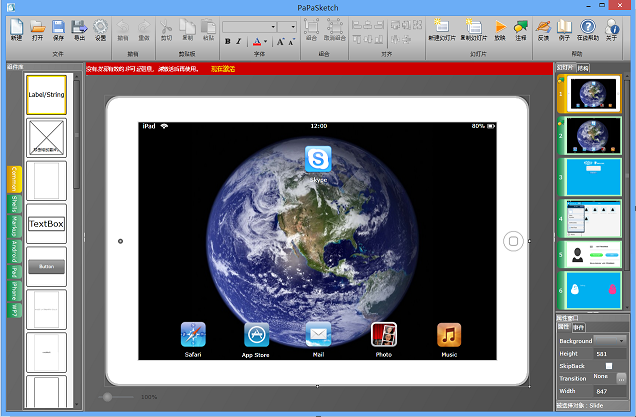636x417 pixels.
Task: Click the Width value field
Action: pyautogui.click(x=610, y=391)
